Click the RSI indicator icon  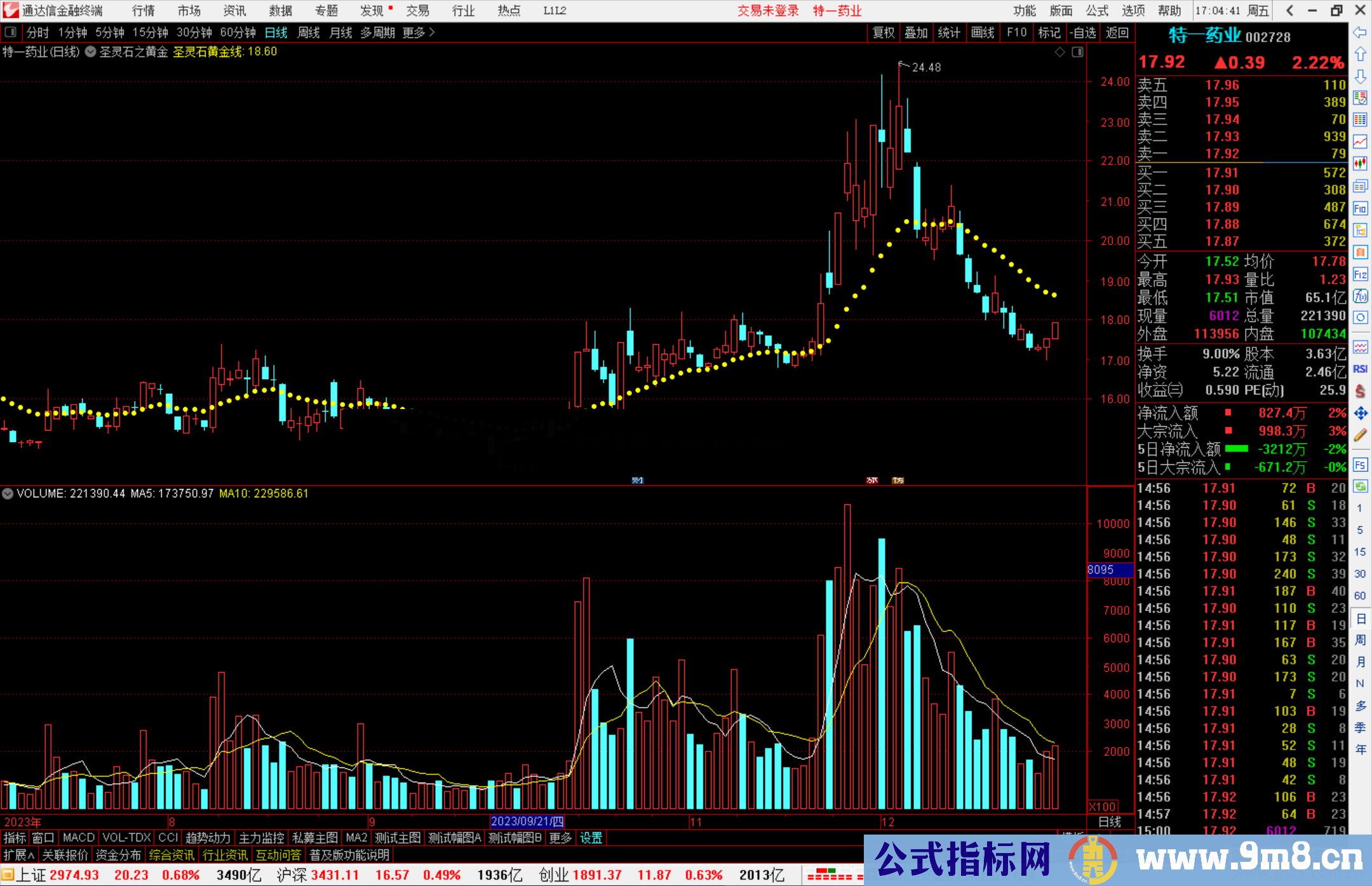coord(1359,369)
